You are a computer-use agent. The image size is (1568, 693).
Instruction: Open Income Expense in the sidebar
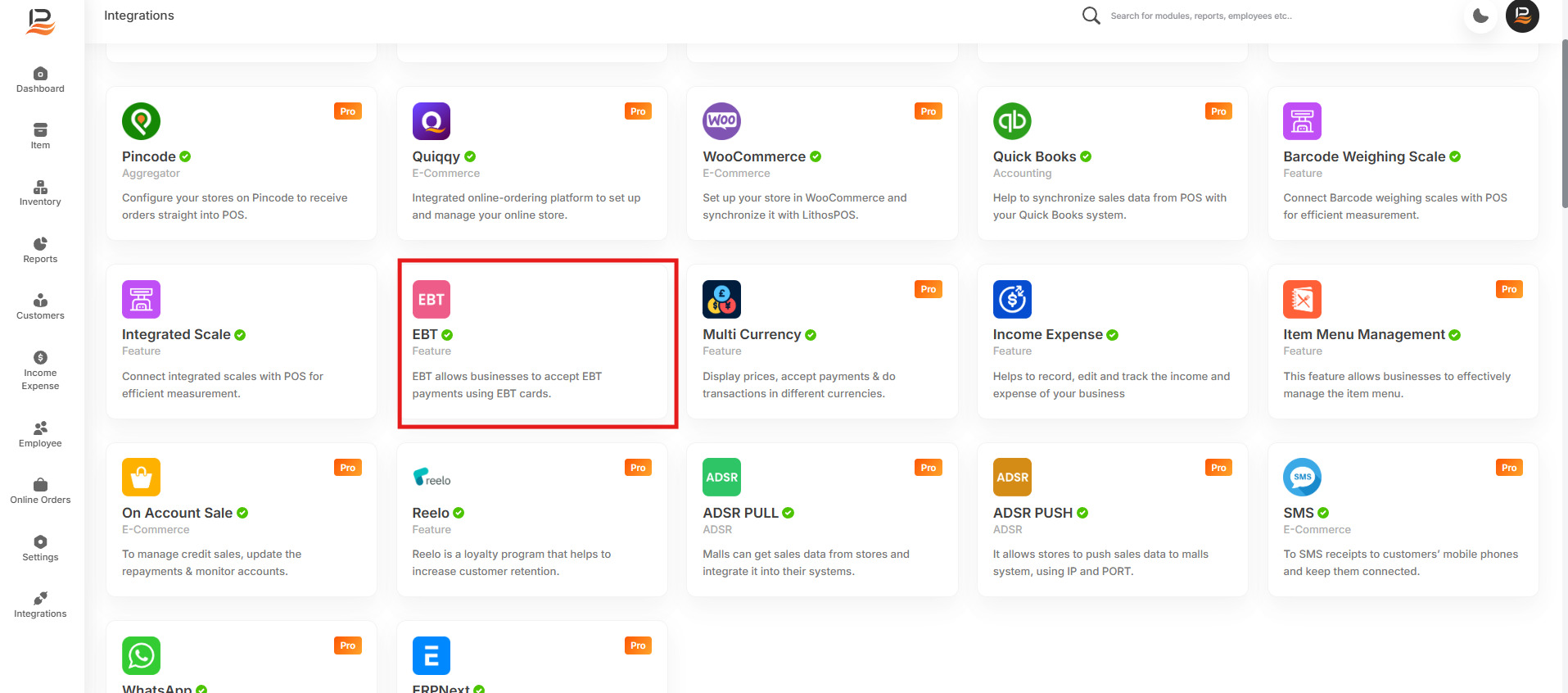tap(40, 371)
